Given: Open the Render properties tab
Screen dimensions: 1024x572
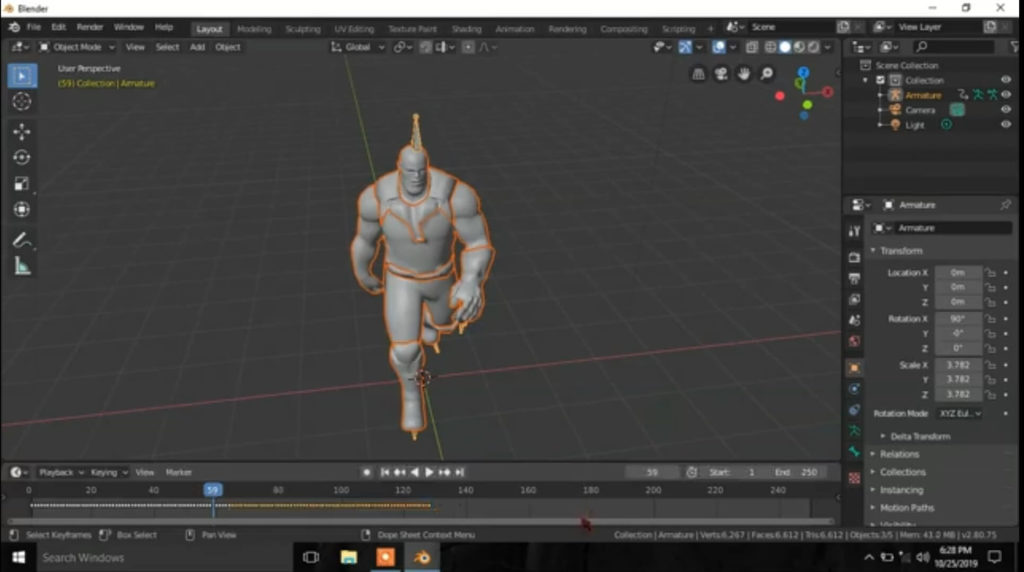Looking at the screenshot, I should click(854, 257).
